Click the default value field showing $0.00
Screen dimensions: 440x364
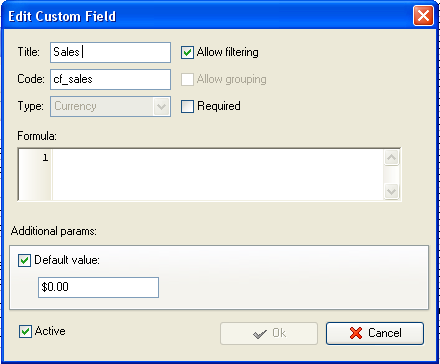(98, 287)
